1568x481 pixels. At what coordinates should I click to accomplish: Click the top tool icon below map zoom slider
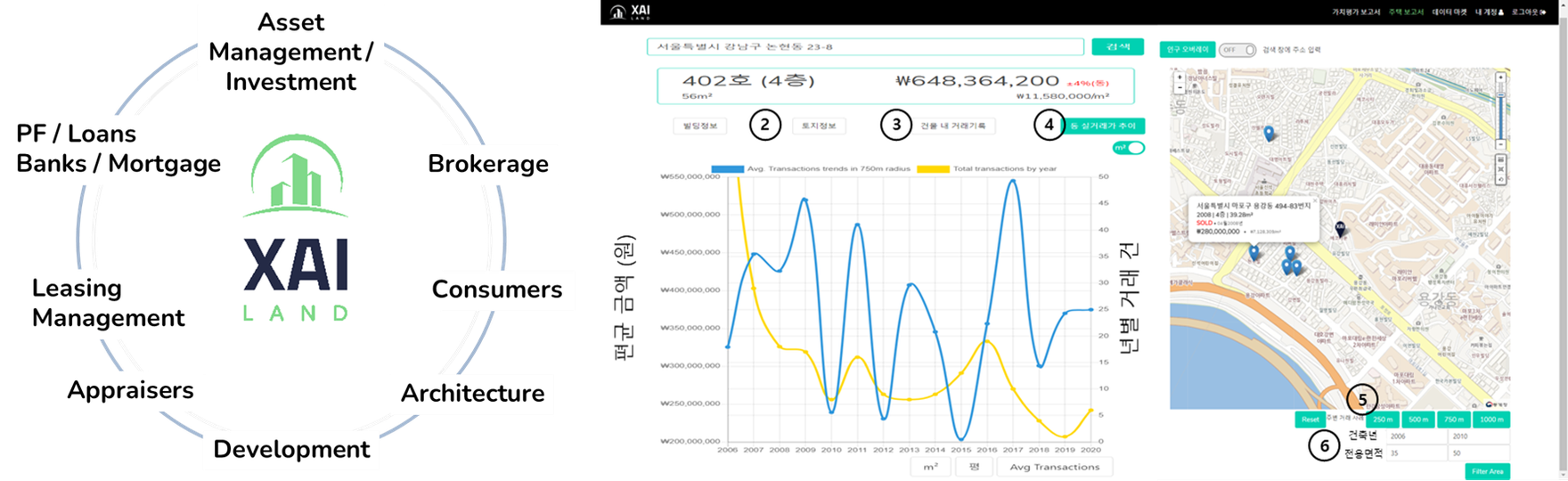click(x=1500, y=159)
